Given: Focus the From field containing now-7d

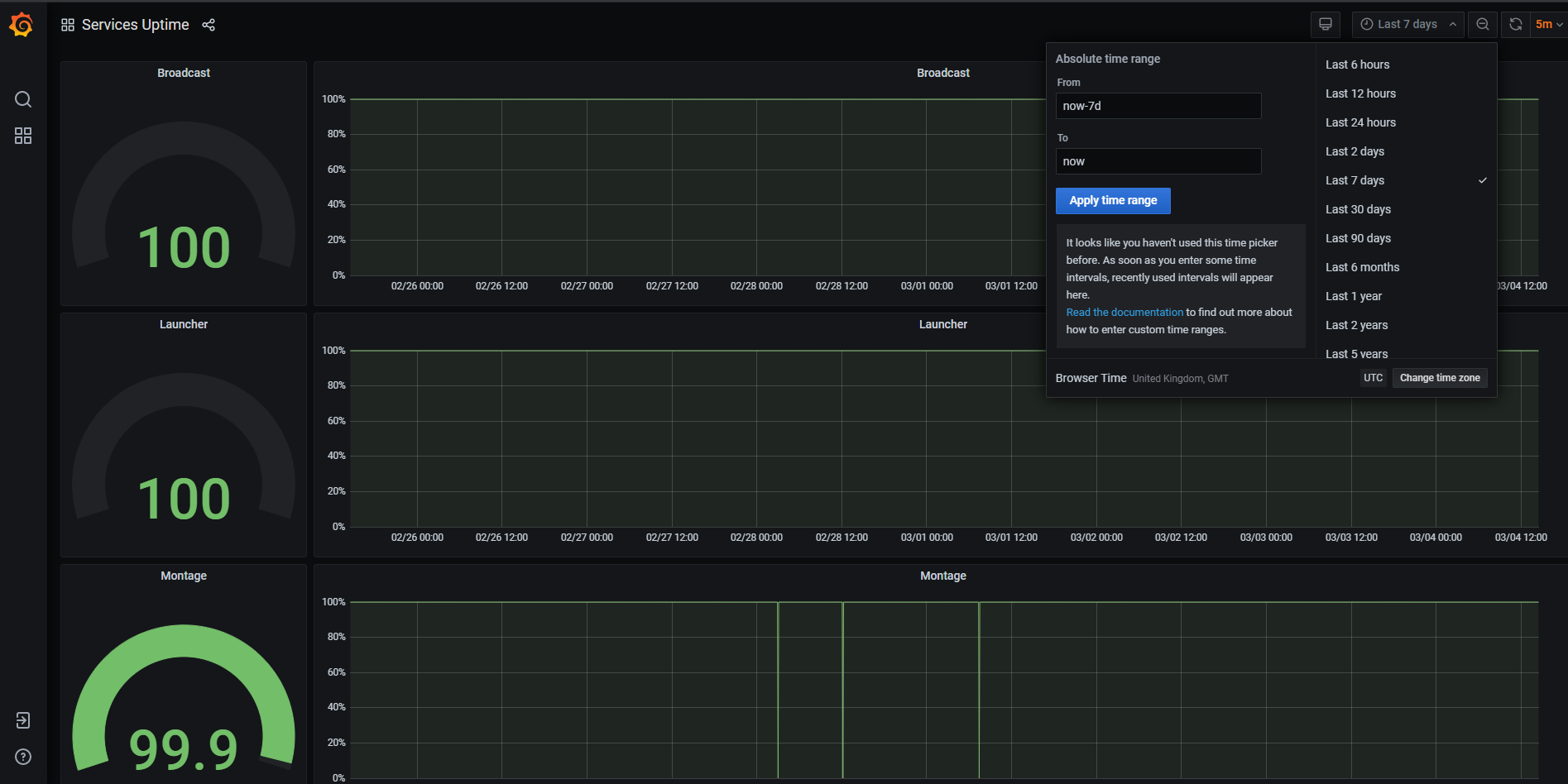Looking at the screenshot, I should [1158, 106].
